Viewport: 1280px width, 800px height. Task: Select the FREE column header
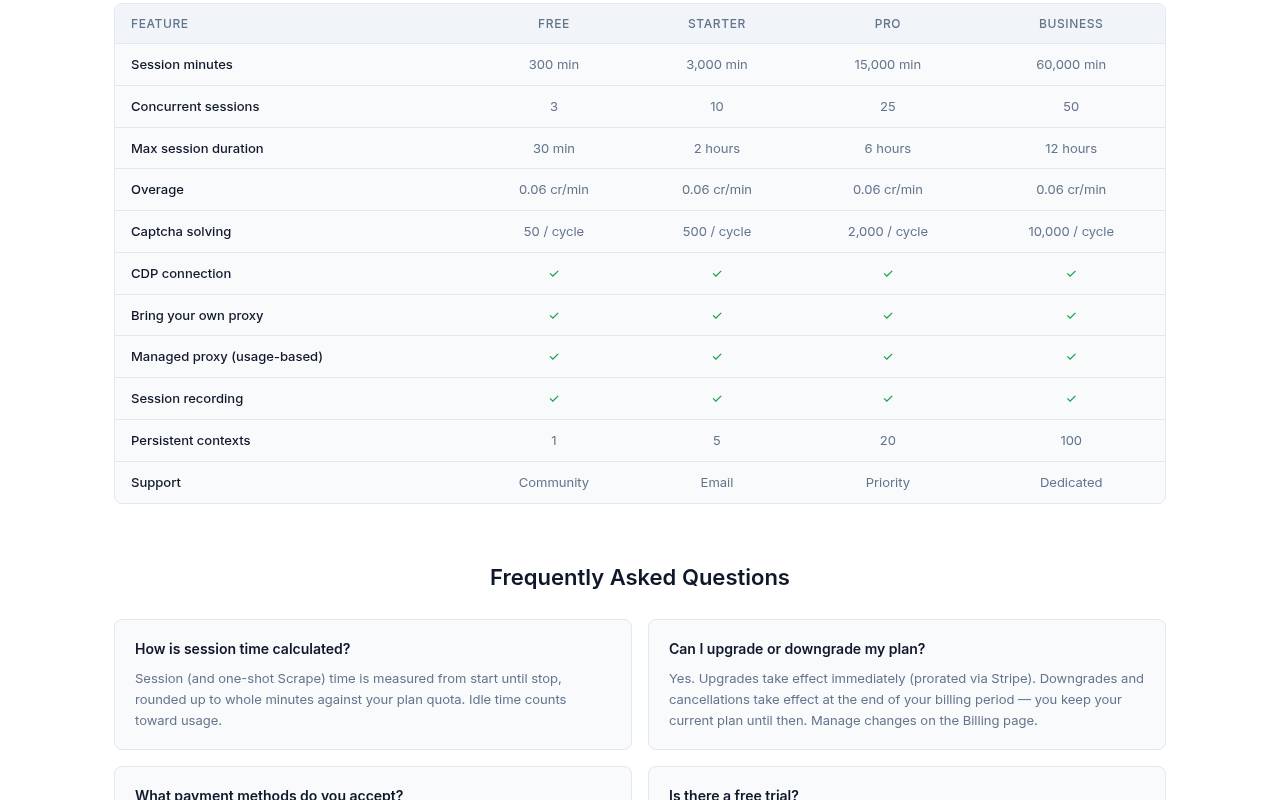[554, 24]
